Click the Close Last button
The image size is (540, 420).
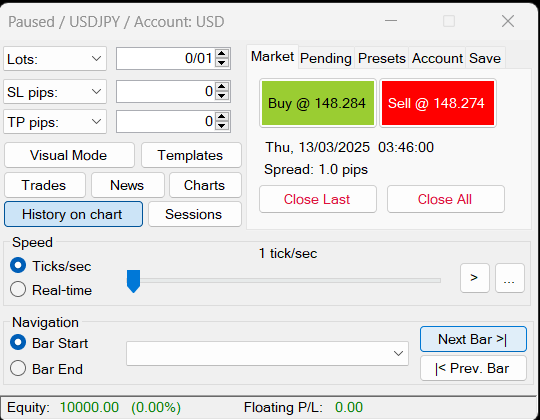[x=318, y=199]
